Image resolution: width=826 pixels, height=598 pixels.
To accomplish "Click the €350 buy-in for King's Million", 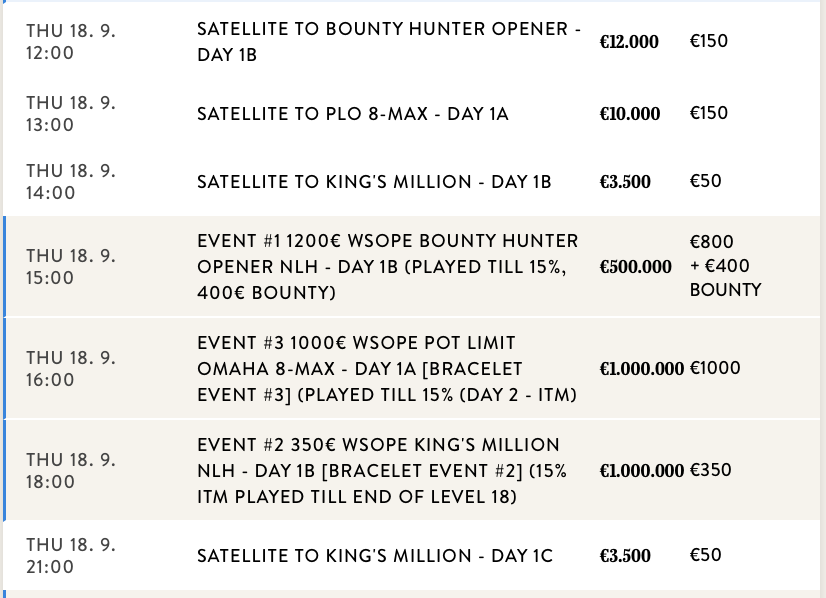I will pos(709,470).
